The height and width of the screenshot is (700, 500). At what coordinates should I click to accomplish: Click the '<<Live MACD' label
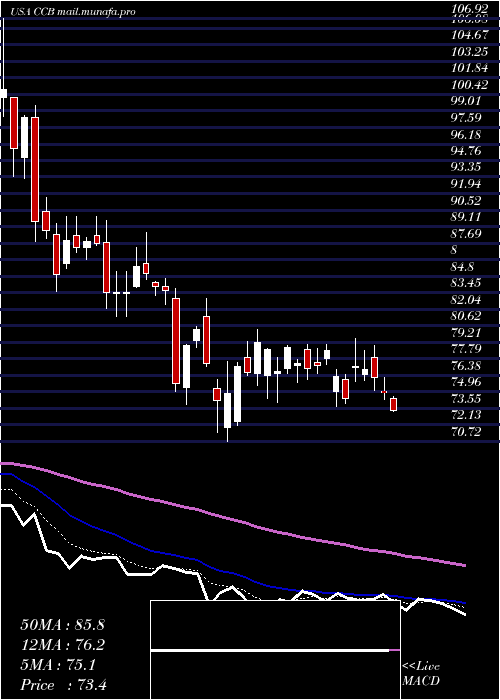(421, 674)
